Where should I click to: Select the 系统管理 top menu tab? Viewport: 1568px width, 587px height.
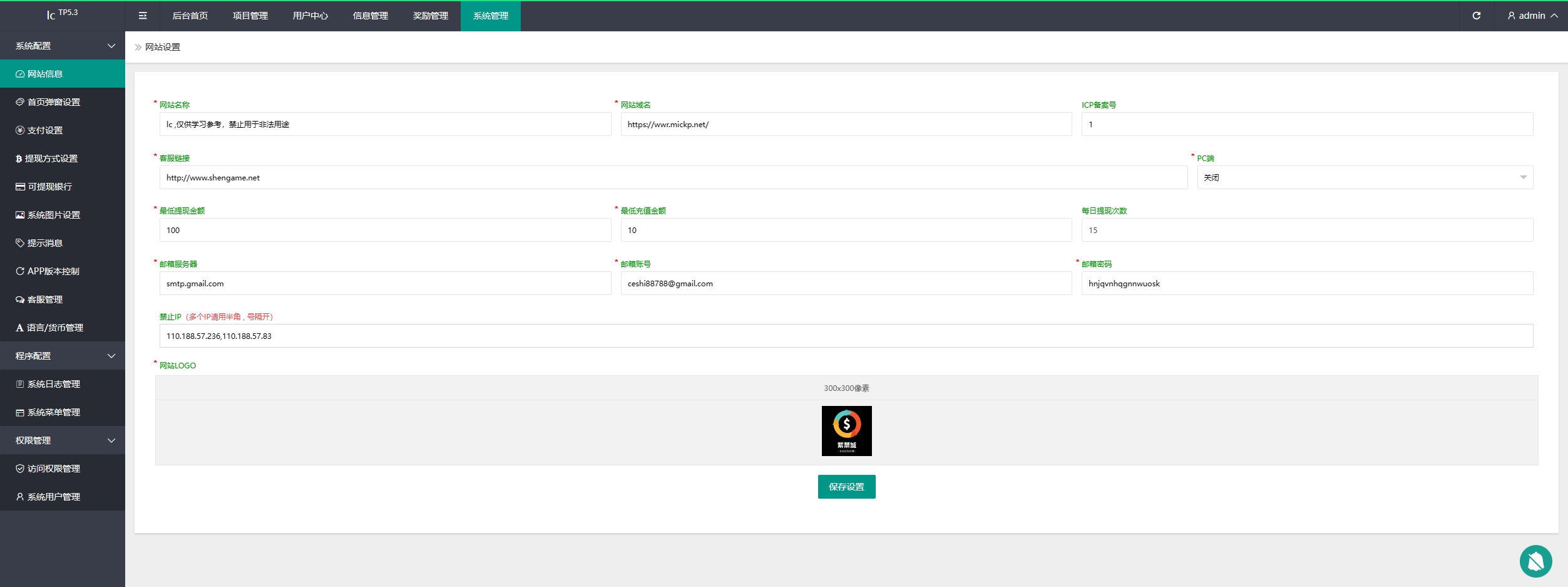491,16
